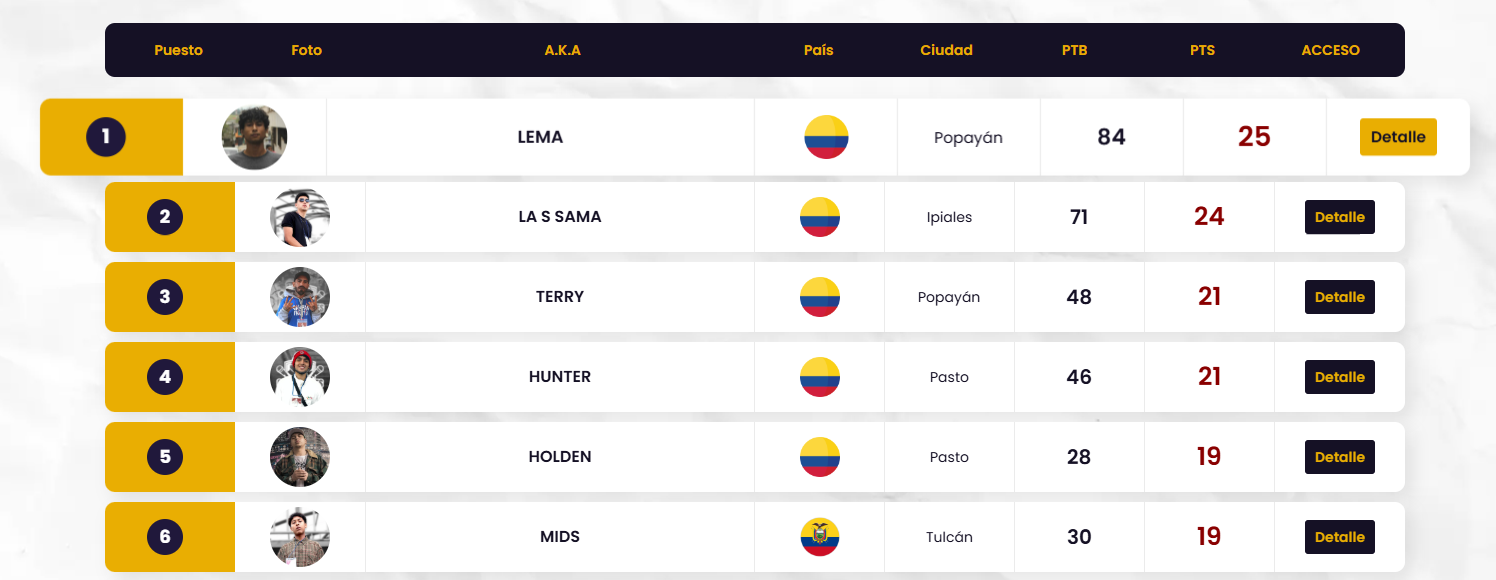Click rank 3 position badge
Viewport: 1496px width, 580px height.
[165, 297]
